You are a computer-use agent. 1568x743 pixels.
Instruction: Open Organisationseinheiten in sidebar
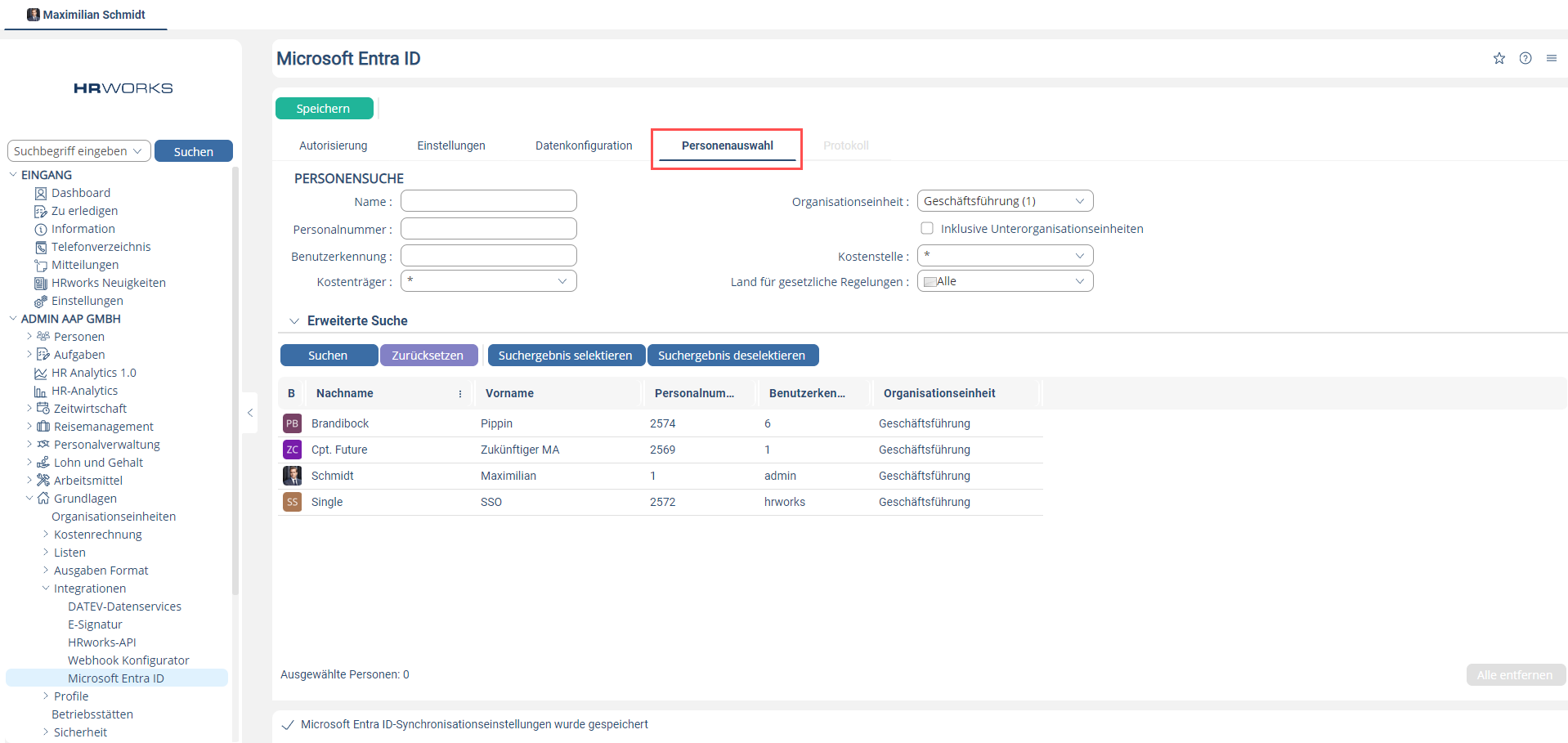pos(114,517)
